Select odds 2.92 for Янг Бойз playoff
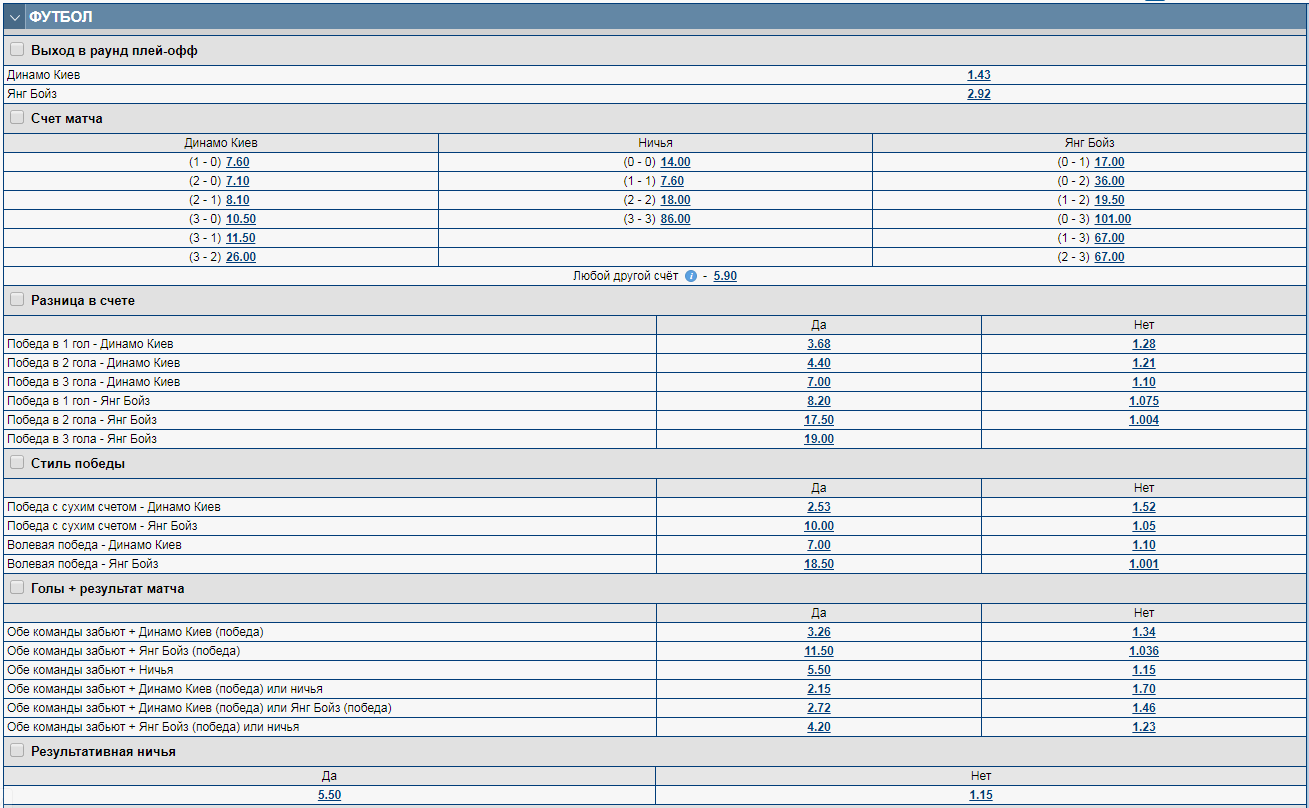Screen dimensions: 1309x808 (978, 94)
